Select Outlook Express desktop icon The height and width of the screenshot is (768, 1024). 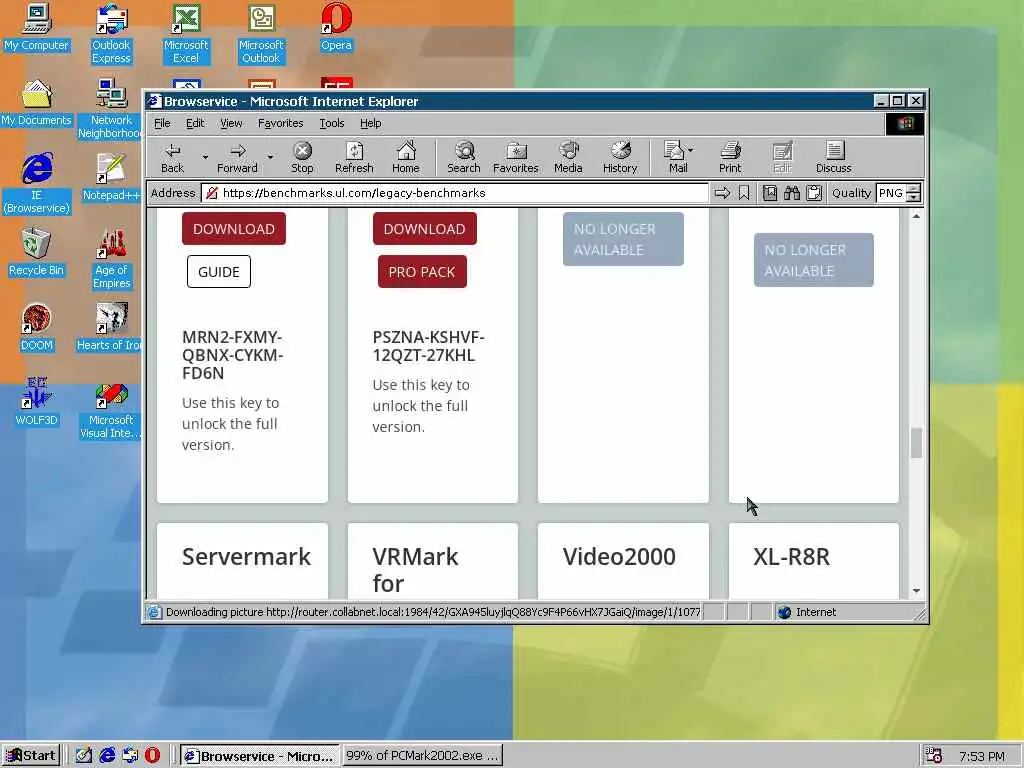[x=111, y=34]
